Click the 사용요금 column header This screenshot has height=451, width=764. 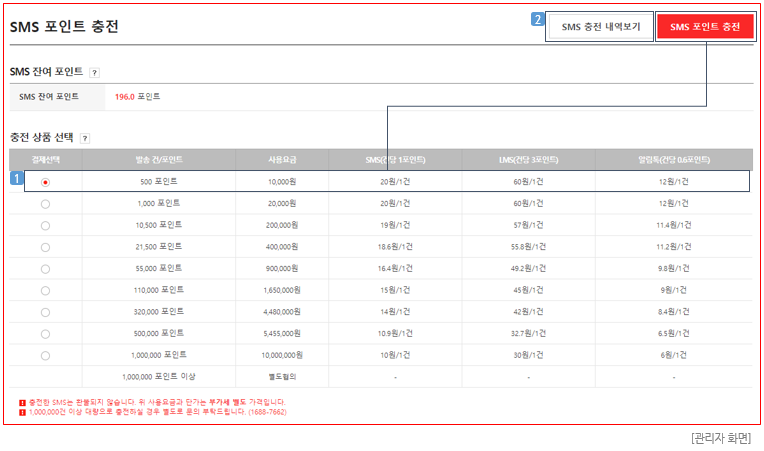[x=282, y=160]
